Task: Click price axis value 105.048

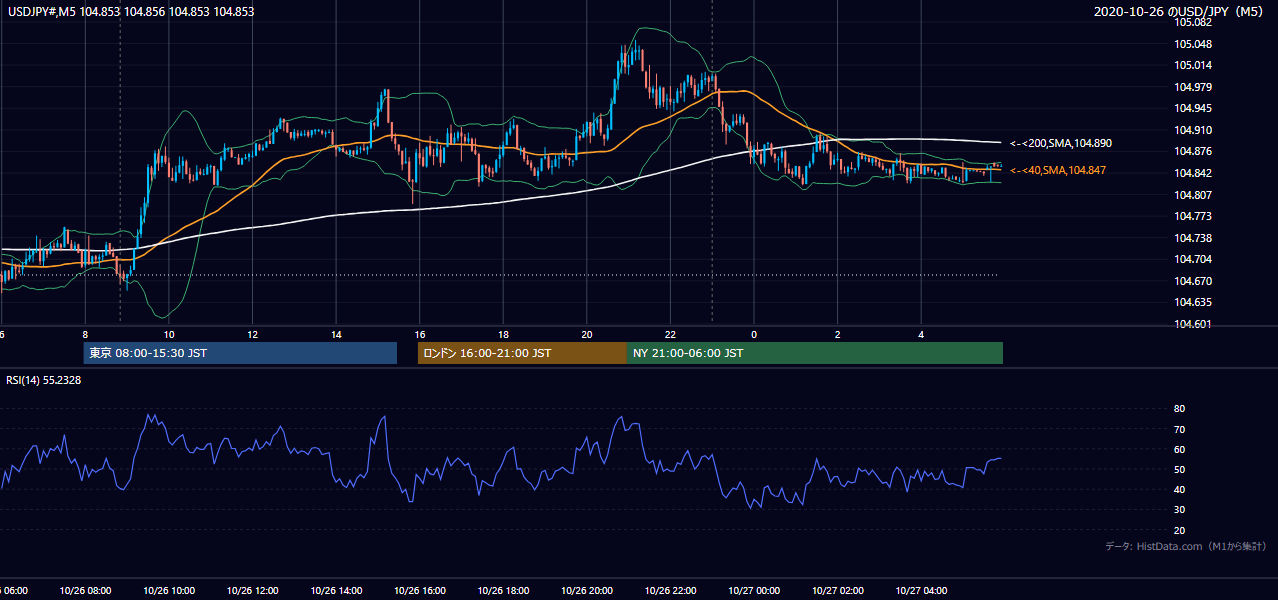Action: pos(1193,44)
